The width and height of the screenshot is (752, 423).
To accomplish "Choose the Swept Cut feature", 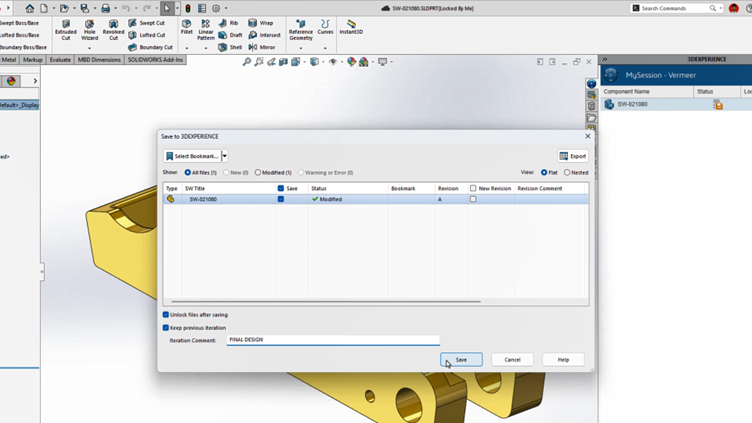I will [146, 23].
